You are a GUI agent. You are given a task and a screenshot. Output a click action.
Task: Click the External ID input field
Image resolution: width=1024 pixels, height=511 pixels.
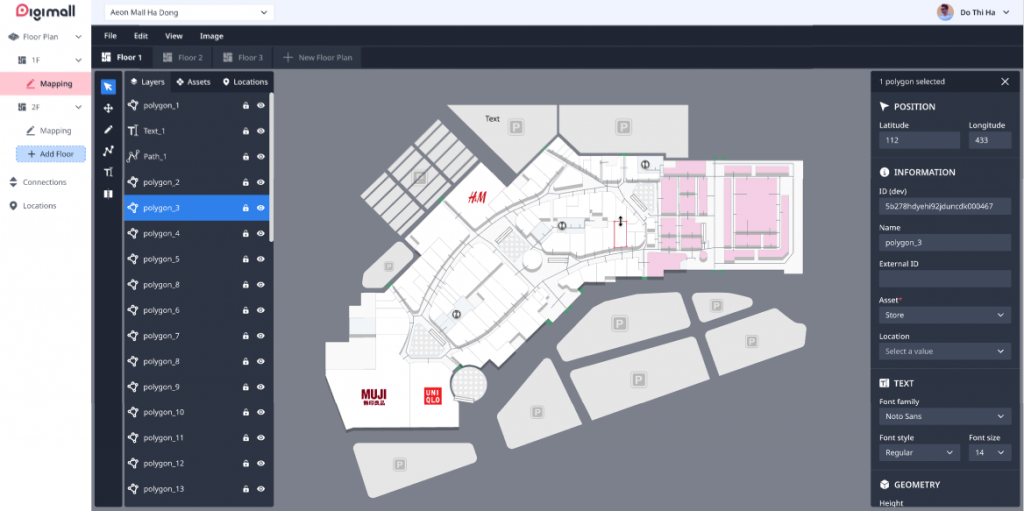(x=945, y=279)
